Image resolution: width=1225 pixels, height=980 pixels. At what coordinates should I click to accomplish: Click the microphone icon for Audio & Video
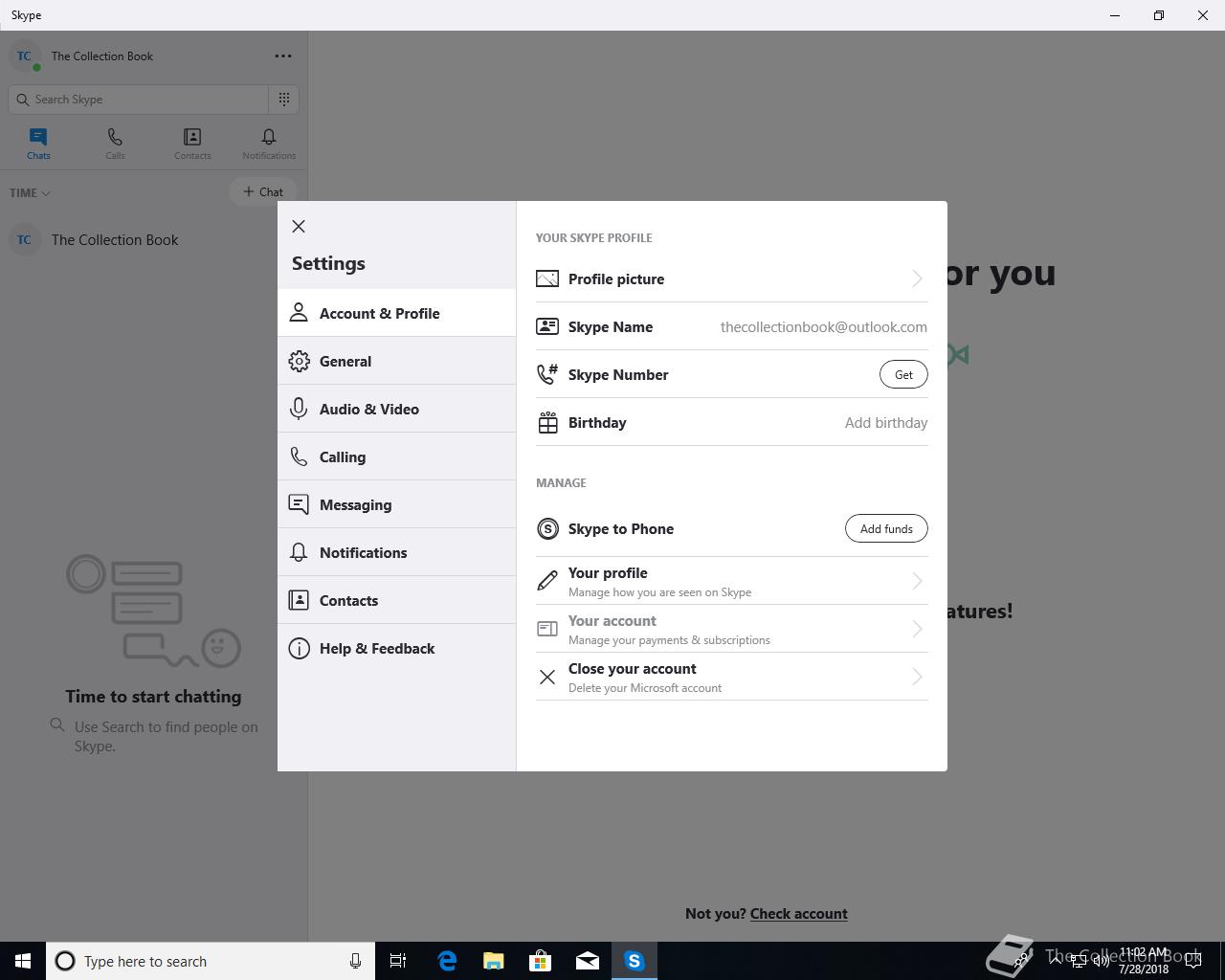(299, 409)
